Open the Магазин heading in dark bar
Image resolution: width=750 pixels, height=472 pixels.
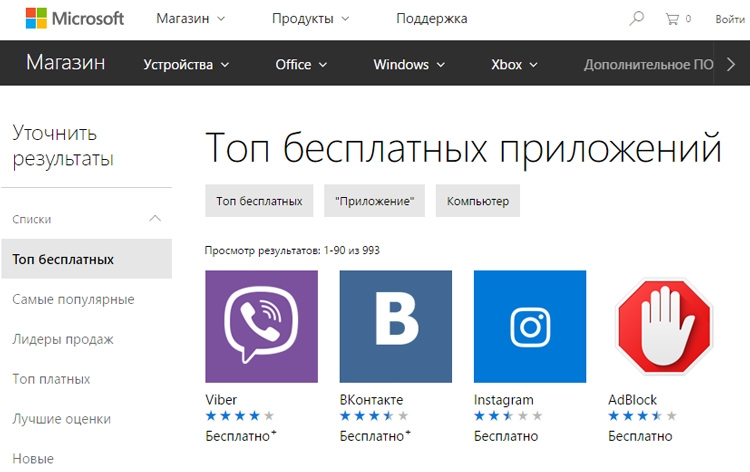tap(66, 63)
